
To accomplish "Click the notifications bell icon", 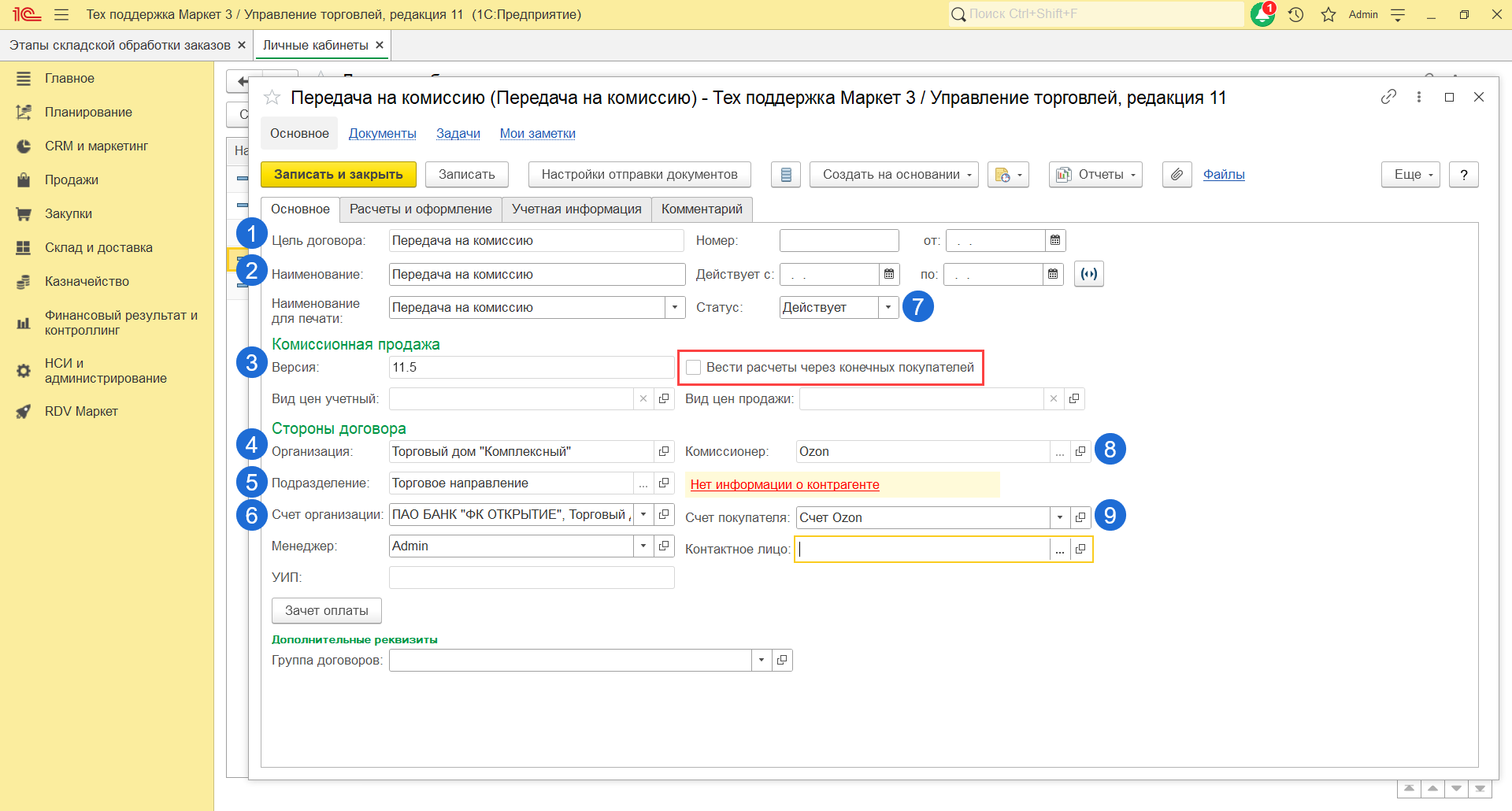I will [x=1262, y=15].
